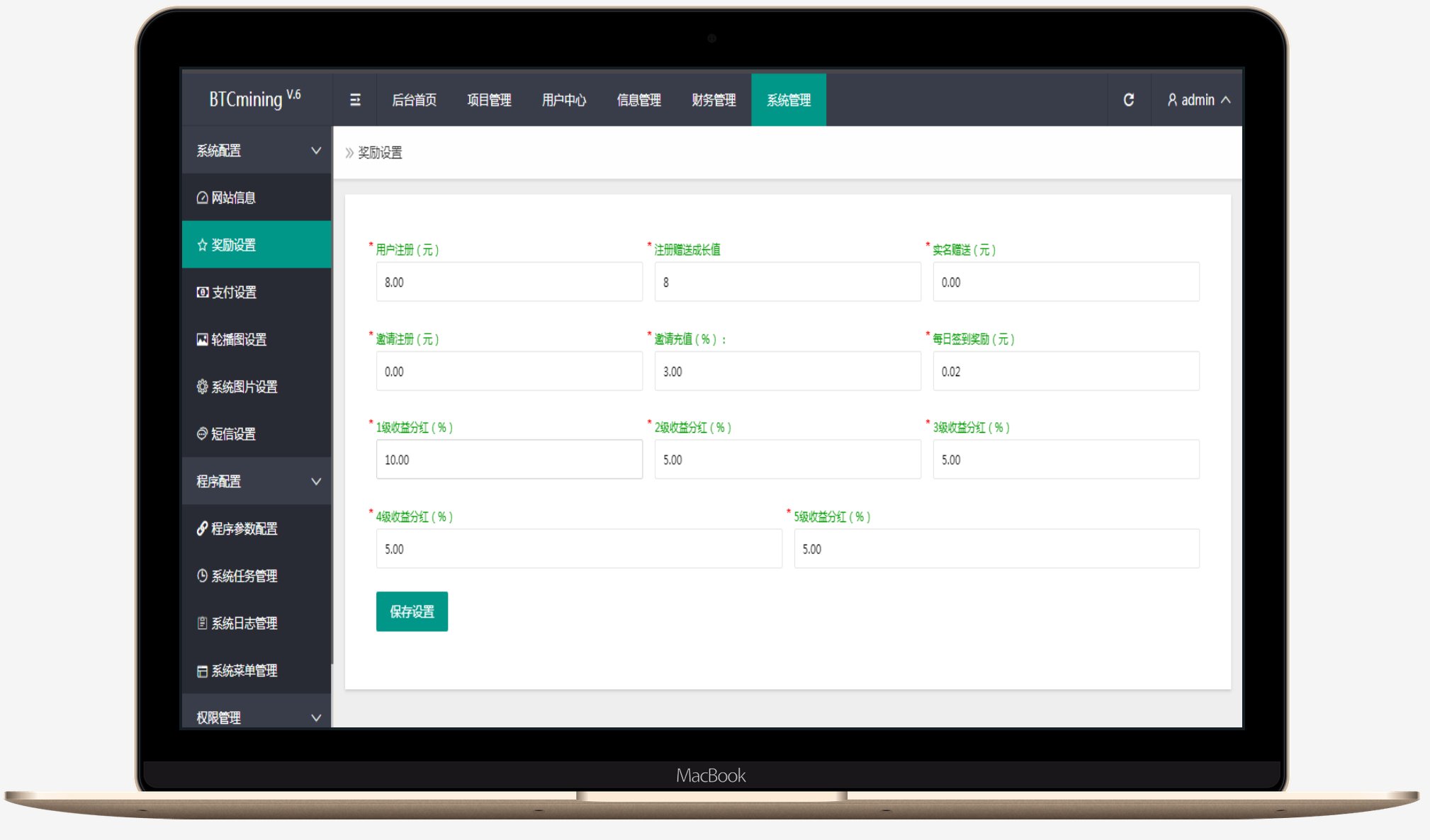Viewport: 1430px width, 840px height.
Task: Open the admin dropdown arrow
Action: [1226, 100]
